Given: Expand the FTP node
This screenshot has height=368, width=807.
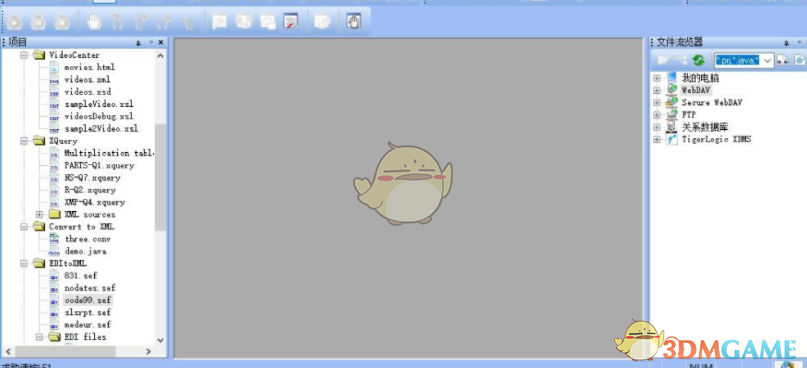Looking at the screenshot, I should pos(657,115).
